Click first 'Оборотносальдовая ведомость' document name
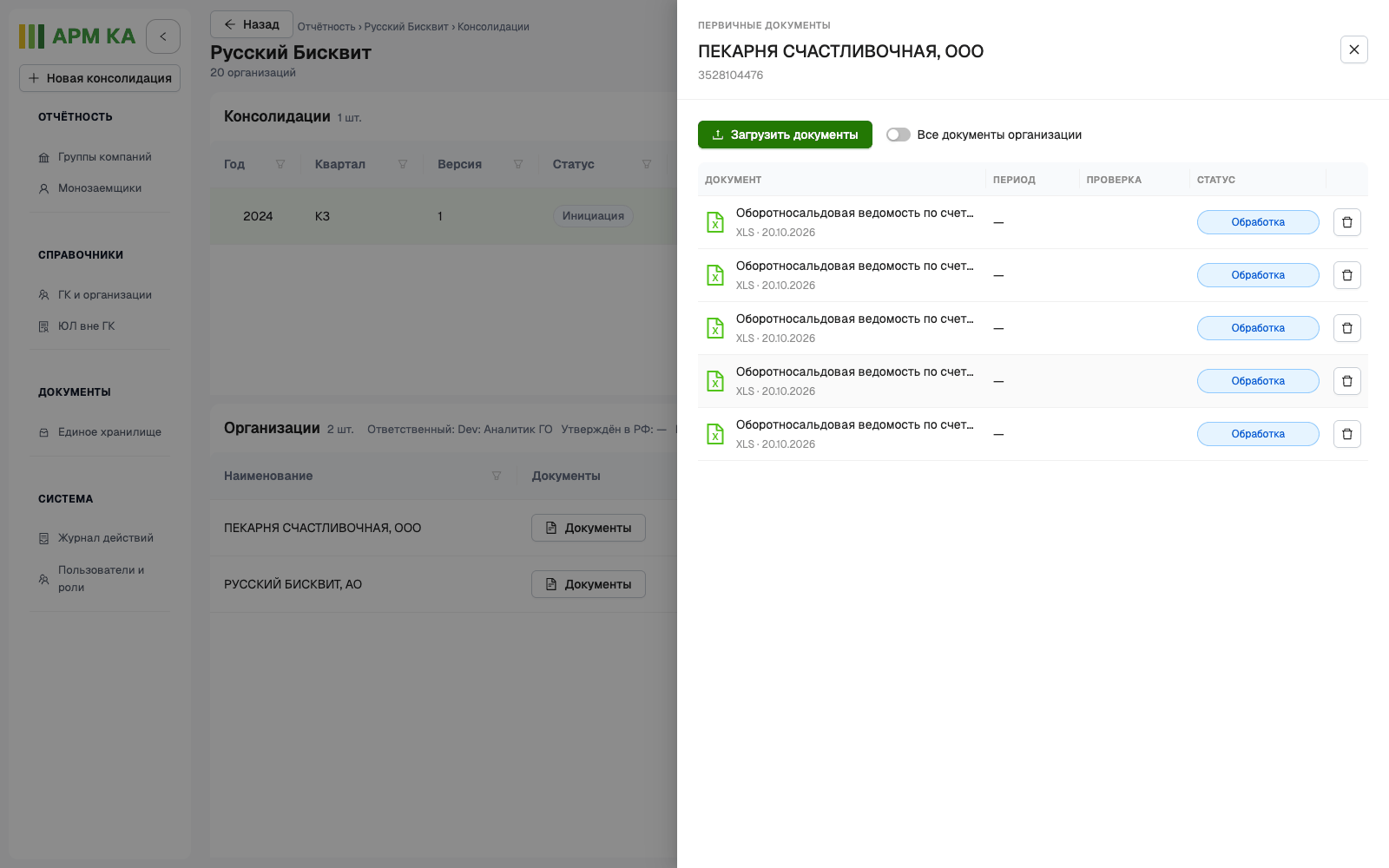This screenshot has width=1389, height=868. pyautogui.click(x=855, y=213)
